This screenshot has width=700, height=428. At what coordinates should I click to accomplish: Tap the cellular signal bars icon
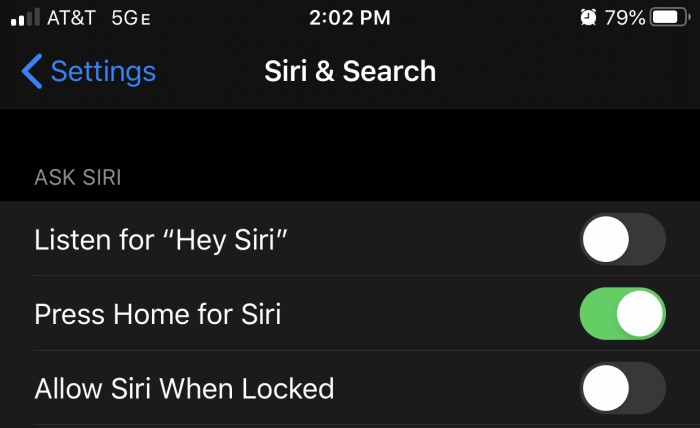pyautogui.click(x=25, y=17)
